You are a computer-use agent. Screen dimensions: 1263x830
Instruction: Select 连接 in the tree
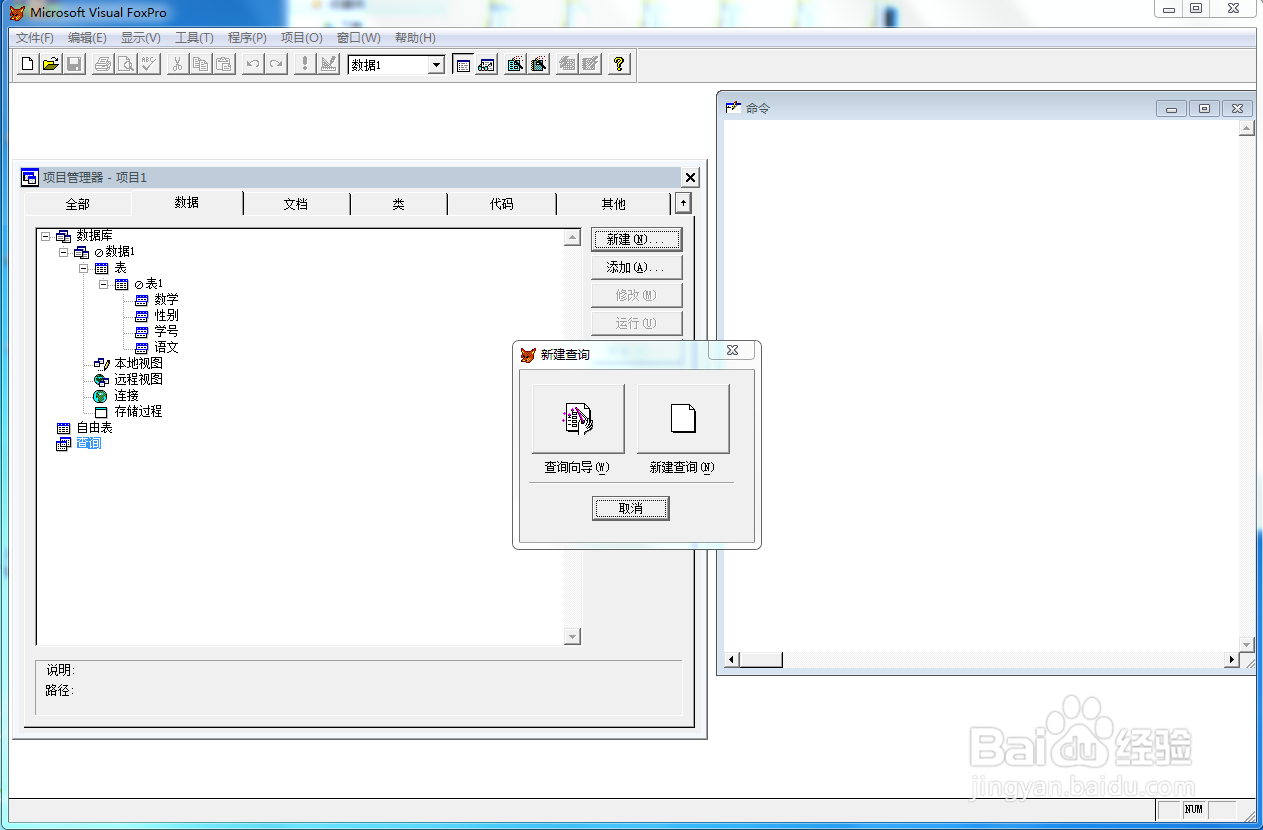pos(126,396)
